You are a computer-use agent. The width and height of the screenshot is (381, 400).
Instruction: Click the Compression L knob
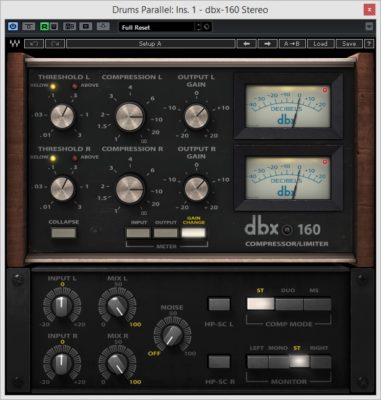click(130, 116)
